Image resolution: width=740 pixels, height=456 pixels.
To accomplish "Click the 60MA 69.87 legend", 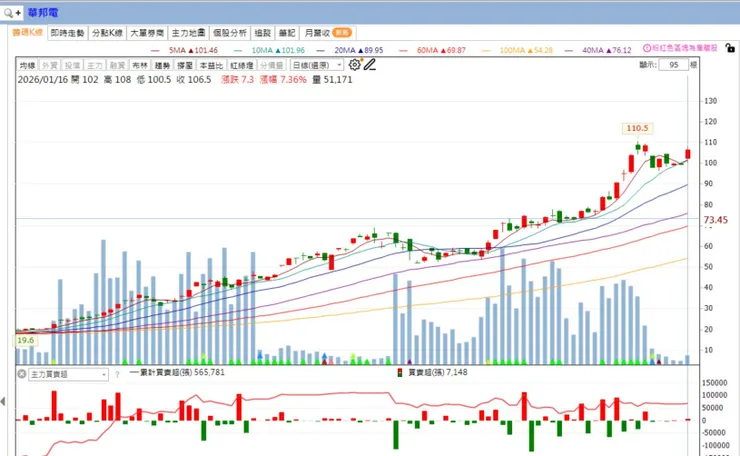I will point(432,50).
